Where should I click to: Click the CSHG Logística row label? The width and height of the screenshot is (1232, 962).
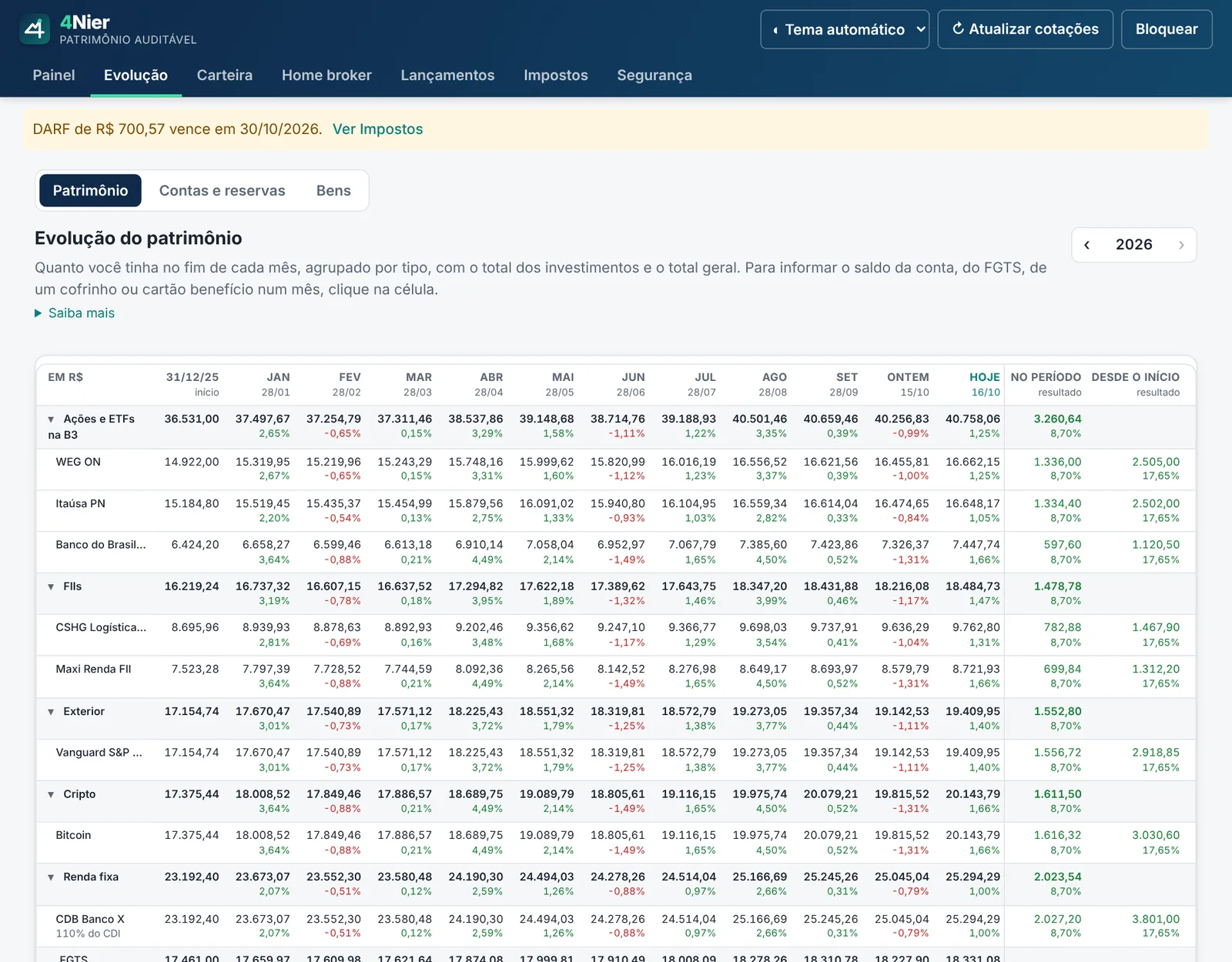click(x=100, y=627)
